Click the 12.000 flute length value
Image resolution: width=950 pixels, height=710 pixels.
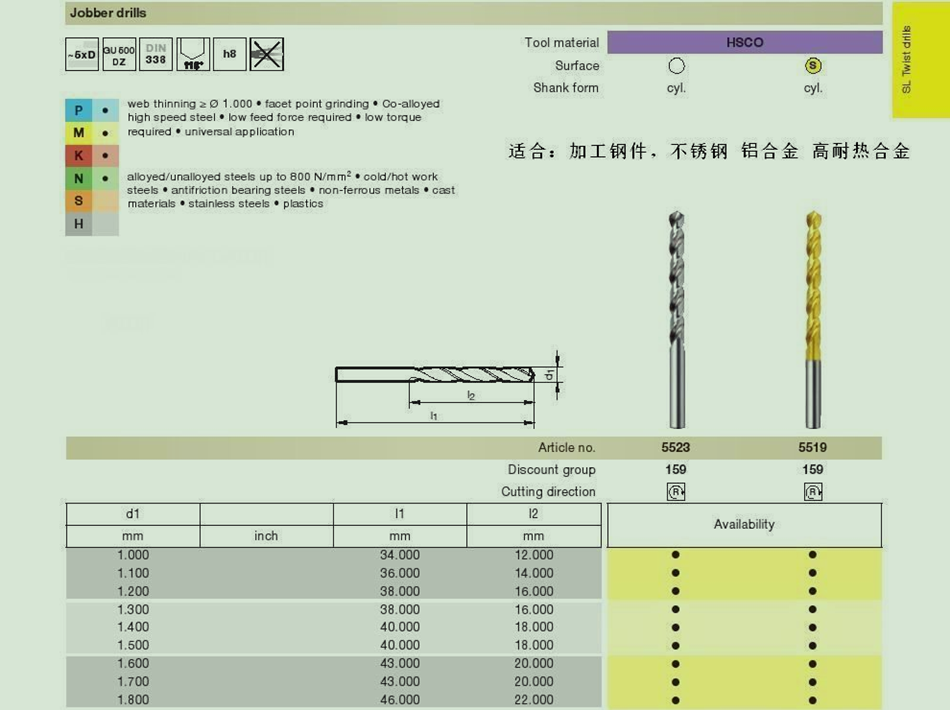[x=534, y=555]
